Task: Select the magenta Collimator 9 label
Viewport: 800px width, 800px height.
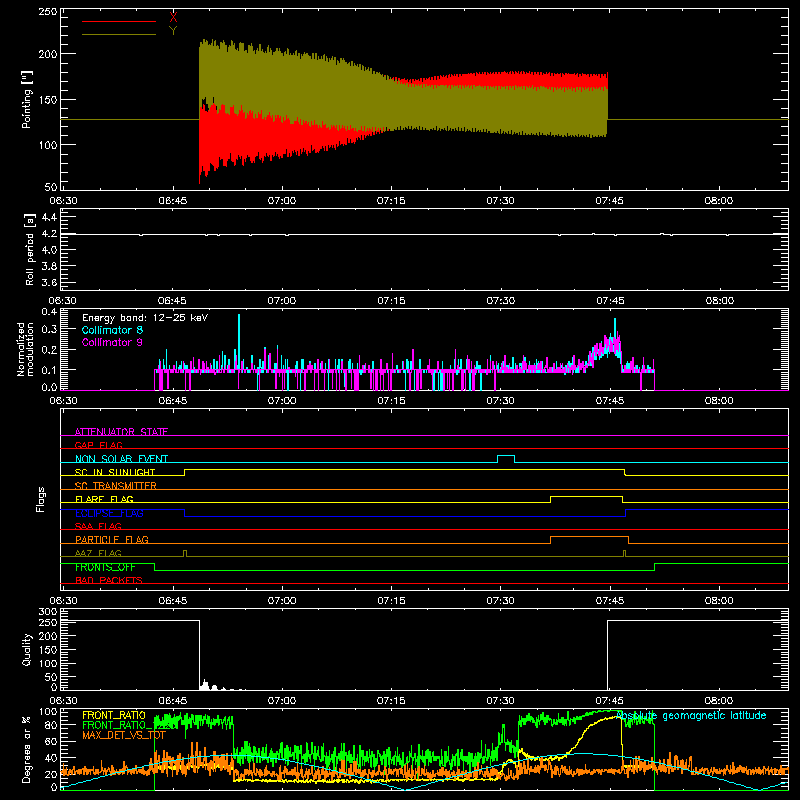Action: tap(112, 342)
